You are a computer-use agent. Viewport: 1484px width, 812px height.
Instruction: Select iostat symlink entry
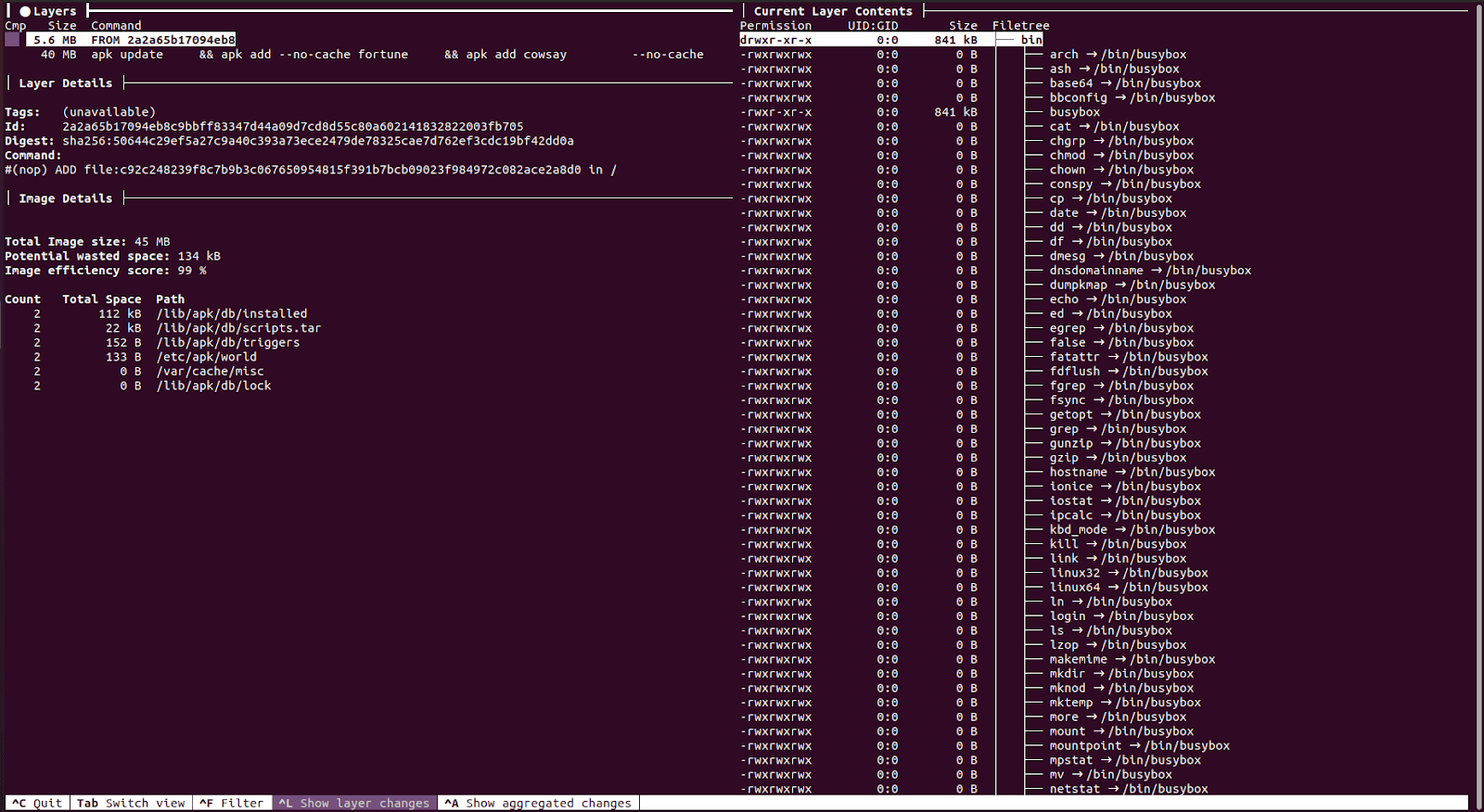click(x=1125, y=501)
